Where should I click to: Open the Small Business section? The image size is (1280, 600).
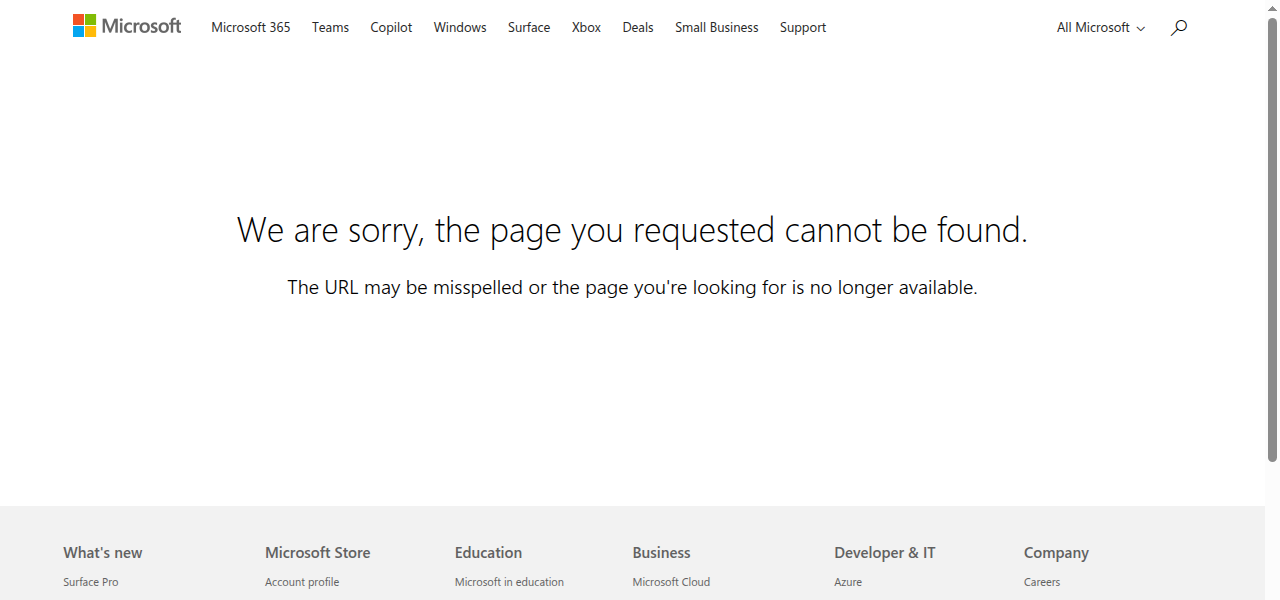coord(716,27)
